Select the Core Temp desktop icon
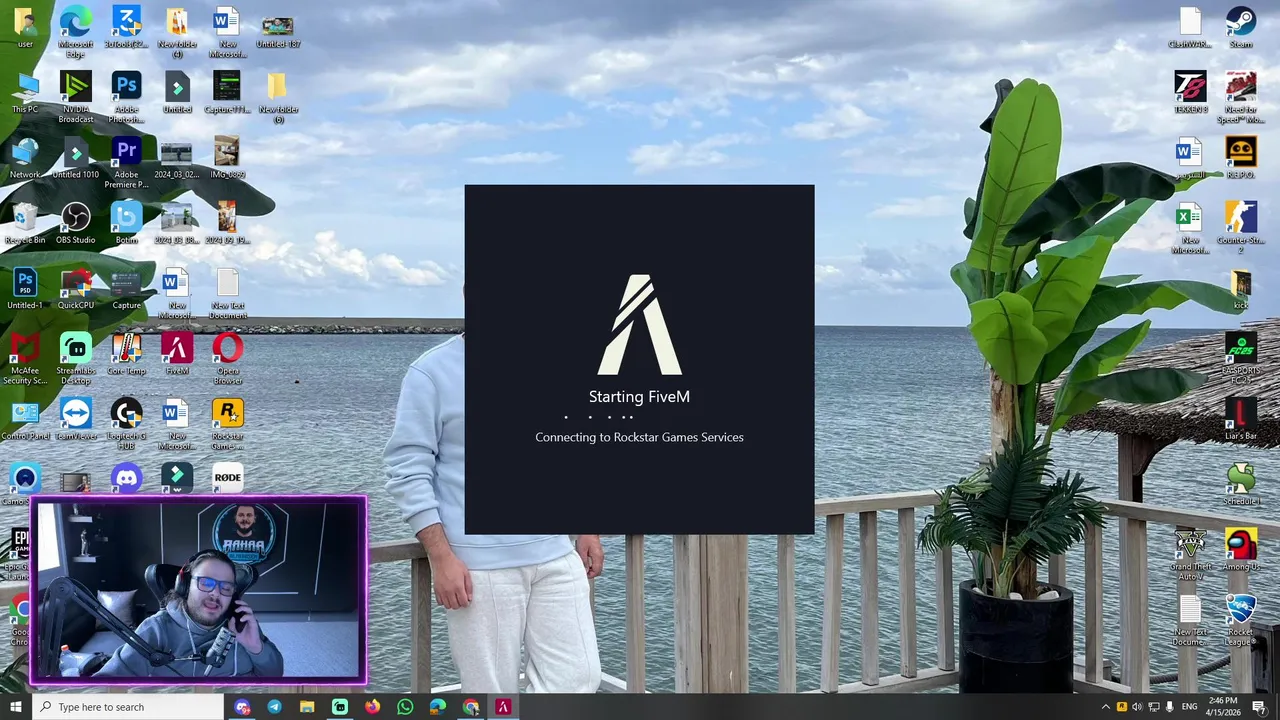The image size is (1280, 720). 126,355
